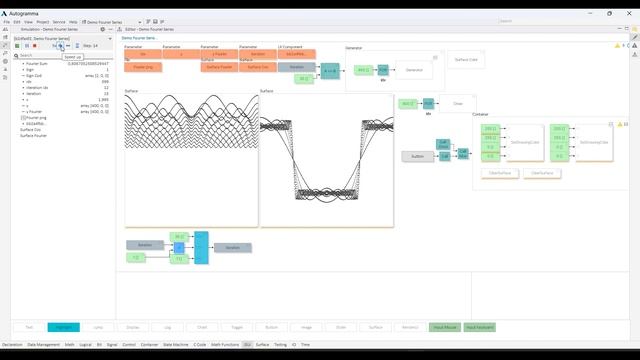Click the Speed up simulation icon

[x=60, y=46]
